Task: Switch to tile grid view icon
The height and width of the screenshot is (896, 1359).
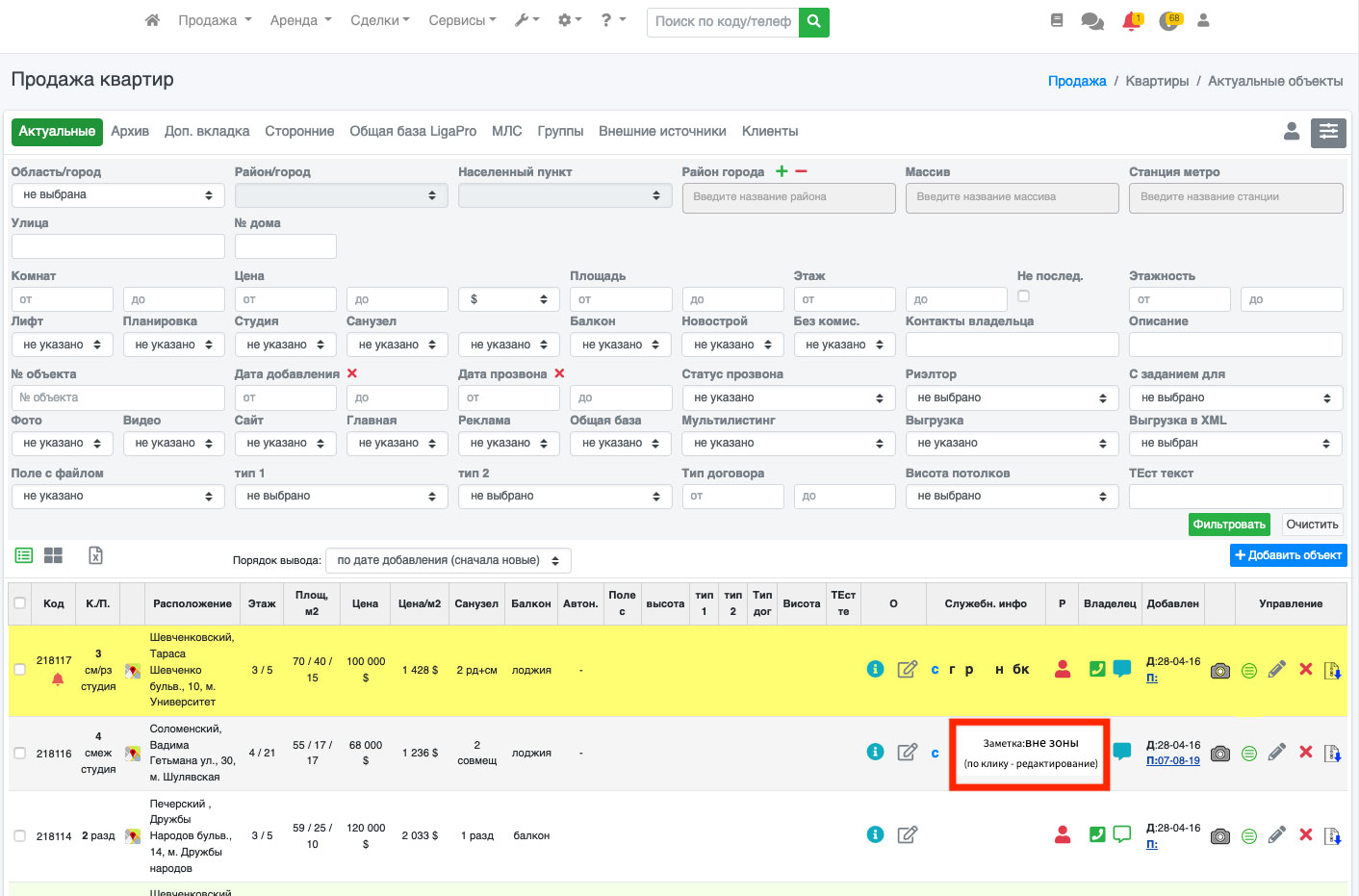Action: tap(53, 555)
